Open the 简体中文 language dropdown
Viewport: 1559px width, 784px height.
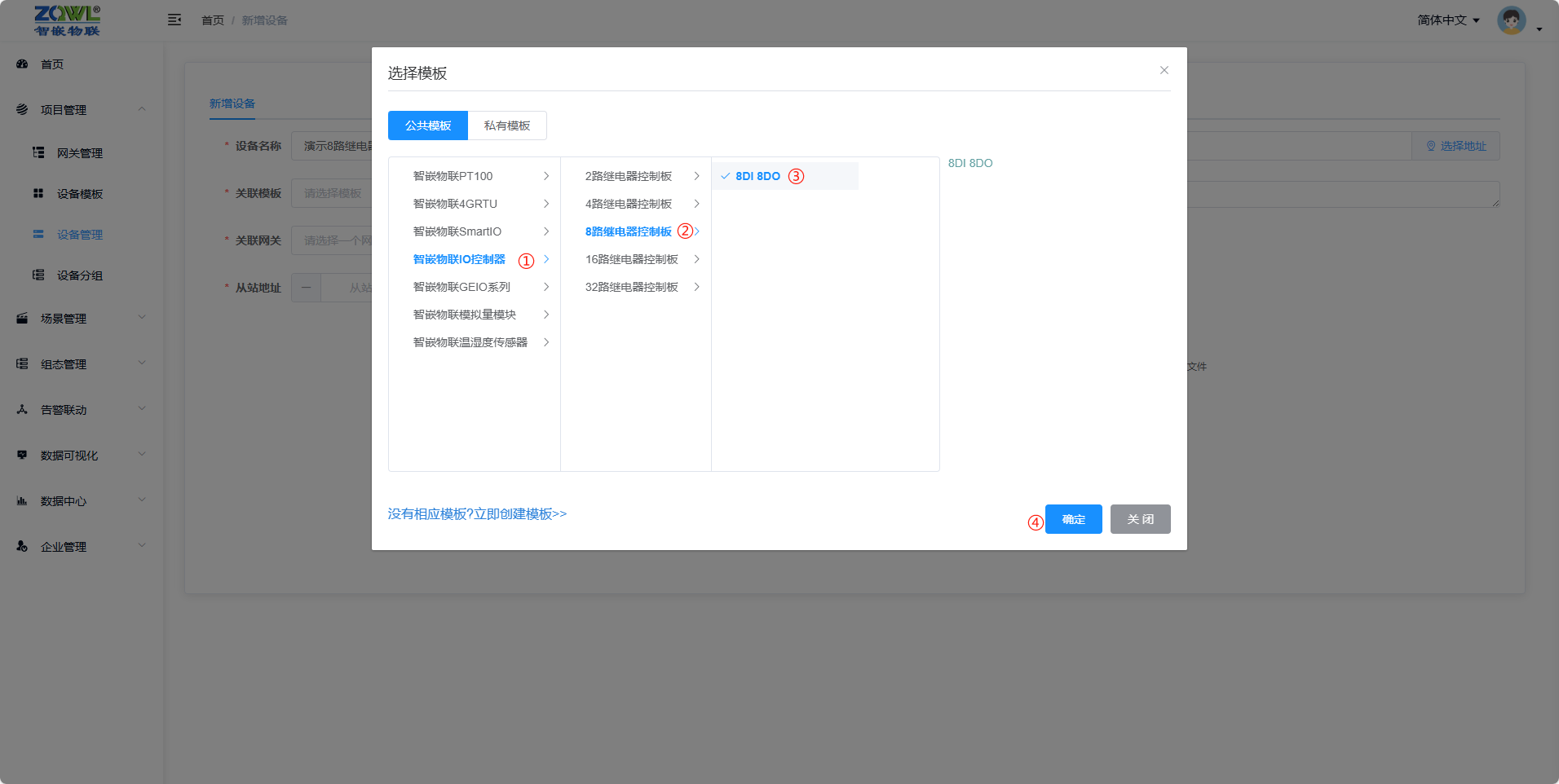point(1448,20)
